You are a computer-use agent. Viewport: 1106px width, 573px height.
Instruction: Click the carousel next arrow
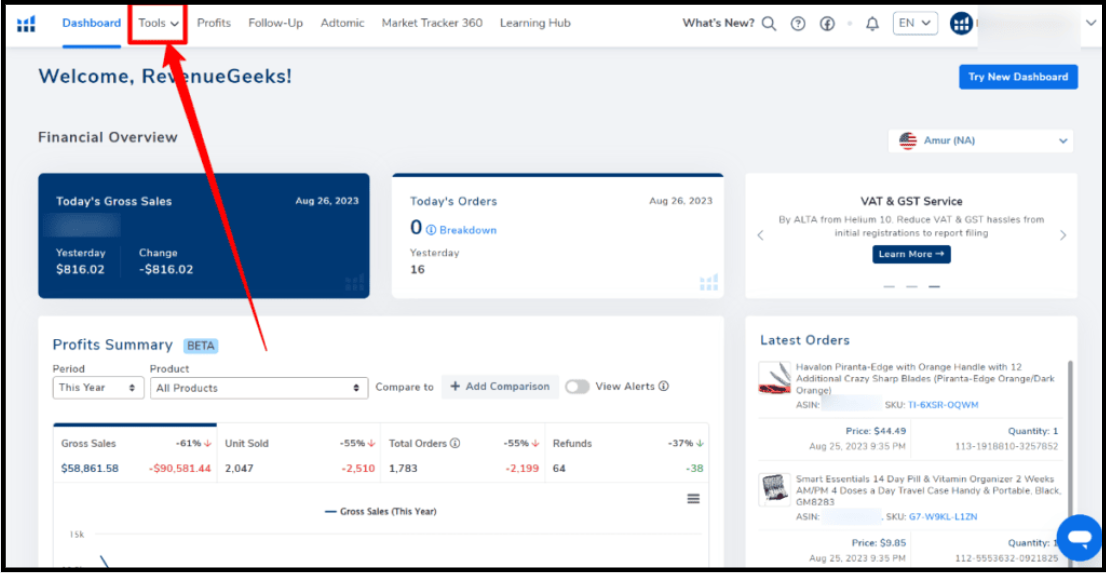point(1062,236)
